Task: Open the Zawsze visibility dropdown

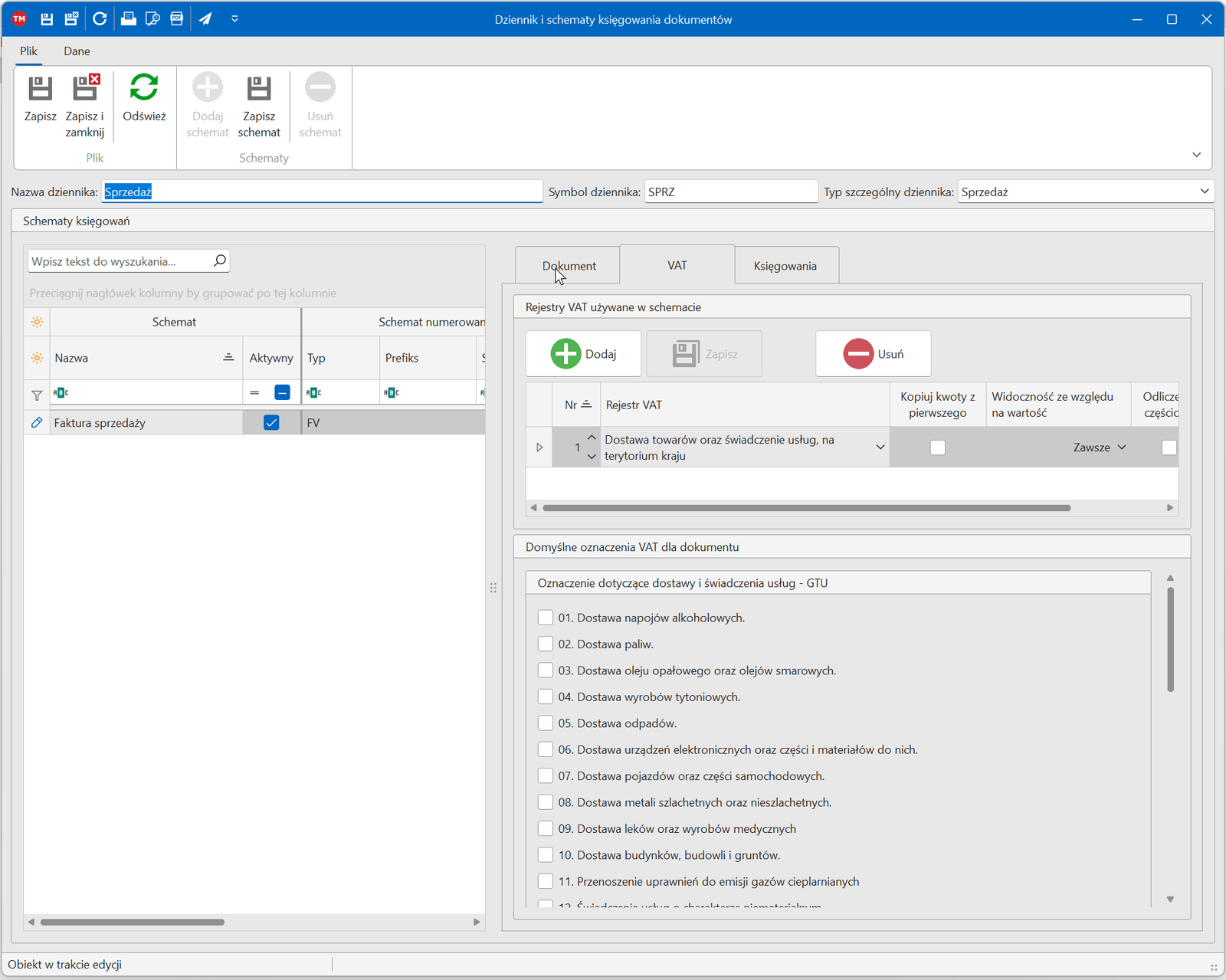Action: point(1122,447)
